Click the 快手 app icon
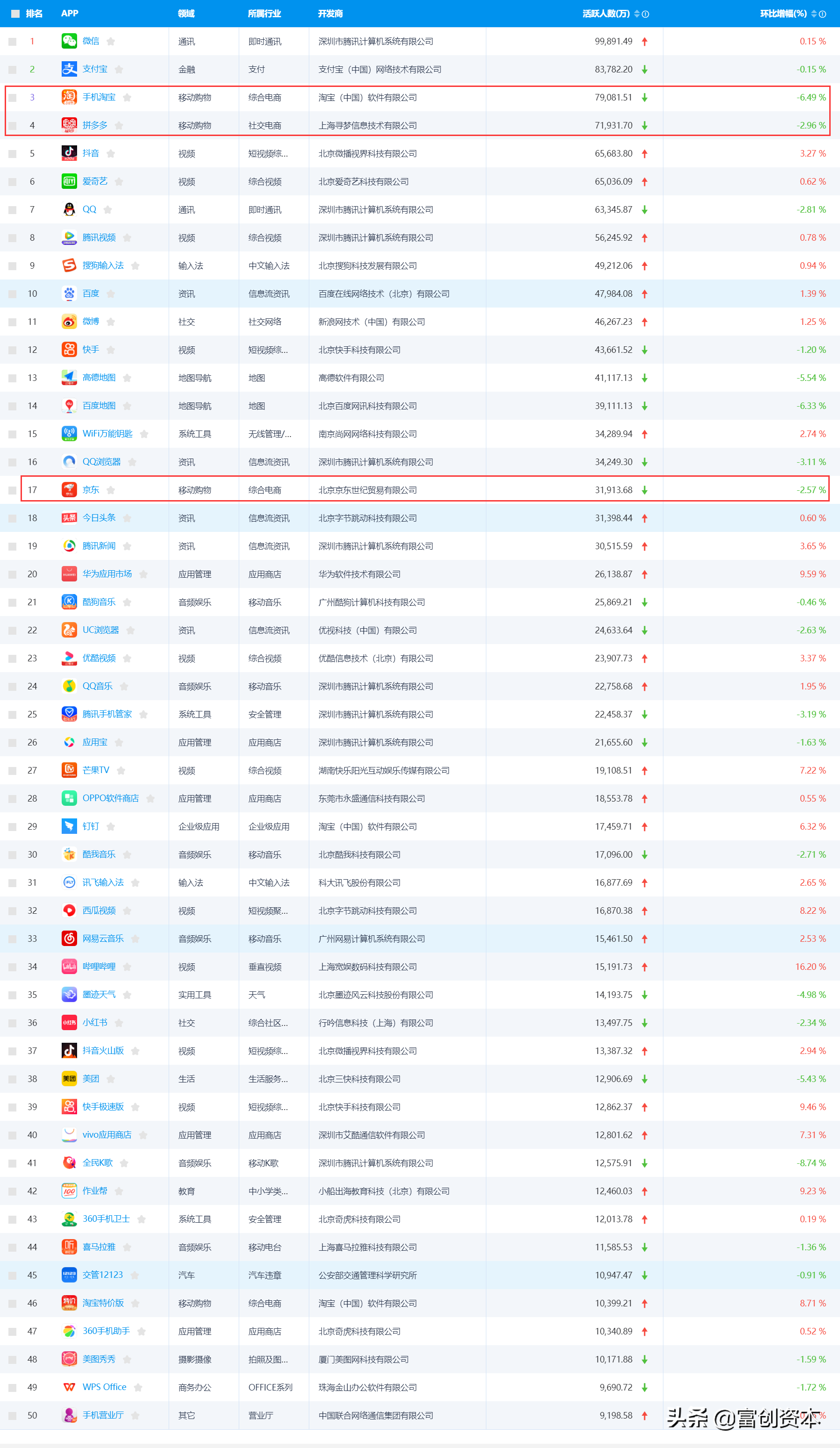Image resolution: width=840 pixels, height=1448 pixels. coord(69,349)
